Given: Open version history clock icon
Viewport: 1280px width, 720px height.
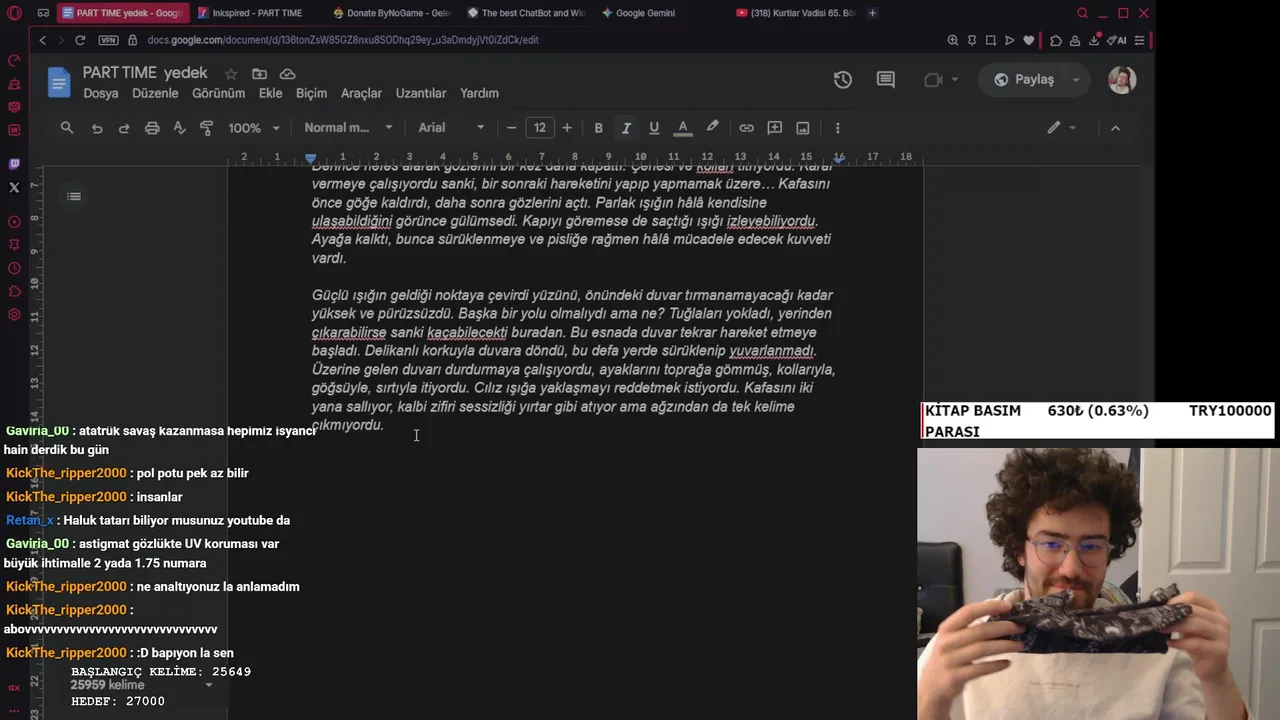Looking at the screenshot, I should point(843,80).
